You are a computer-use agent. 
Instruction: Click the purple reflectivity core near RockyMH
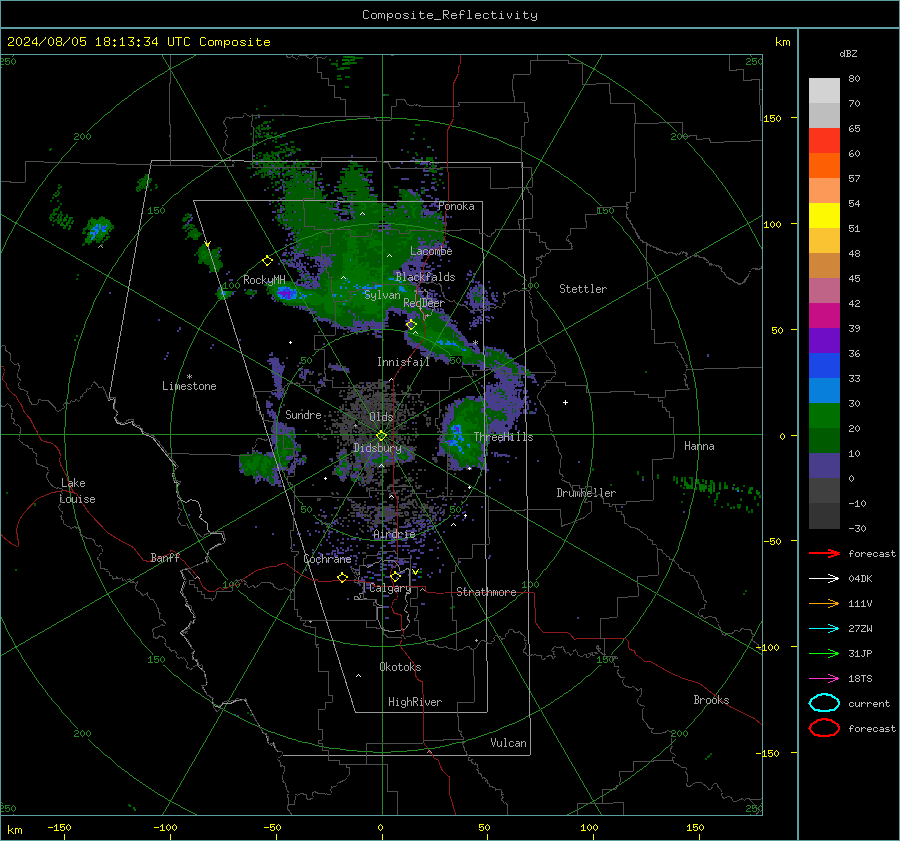click(x=287, y=294)
